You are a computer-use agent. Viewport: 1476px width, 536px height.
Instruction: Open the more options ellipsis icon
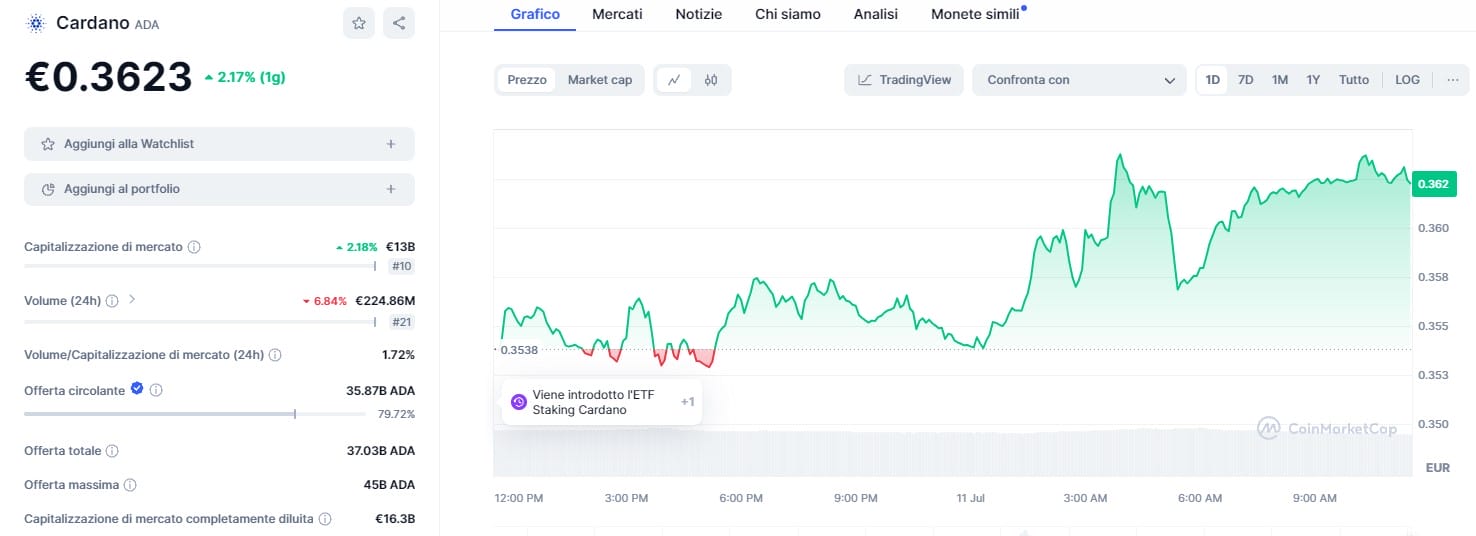tap(1453, 80)
